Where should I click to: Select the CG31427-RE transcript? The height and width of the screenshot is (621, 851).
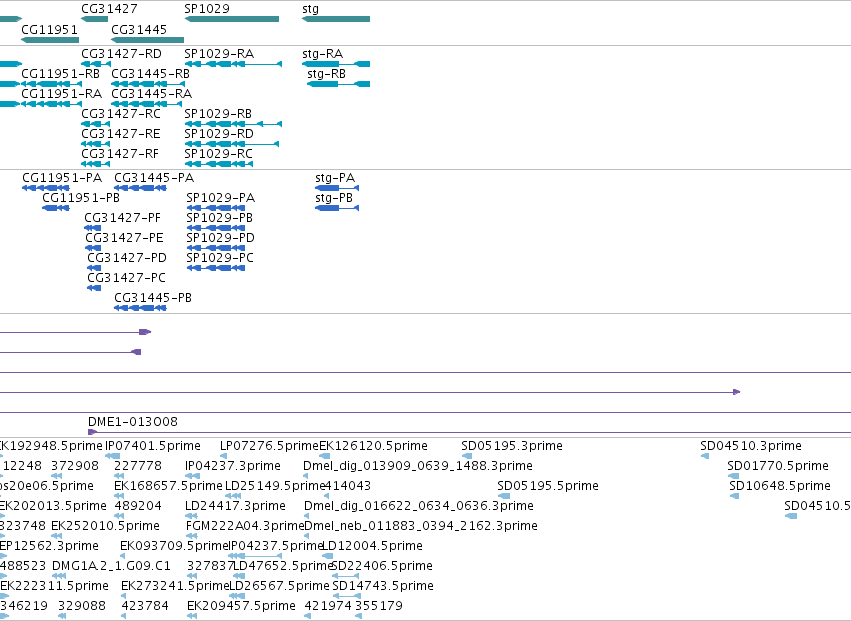120,134
